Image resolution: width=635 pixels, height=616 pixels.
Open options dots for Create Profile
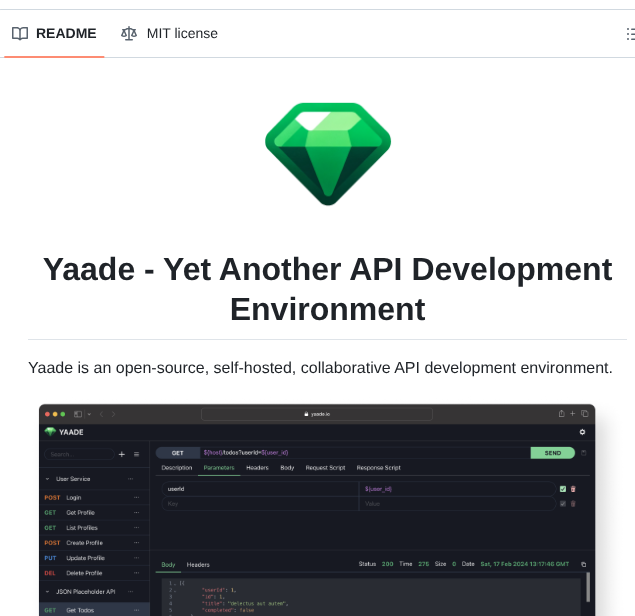pos(136,543)
